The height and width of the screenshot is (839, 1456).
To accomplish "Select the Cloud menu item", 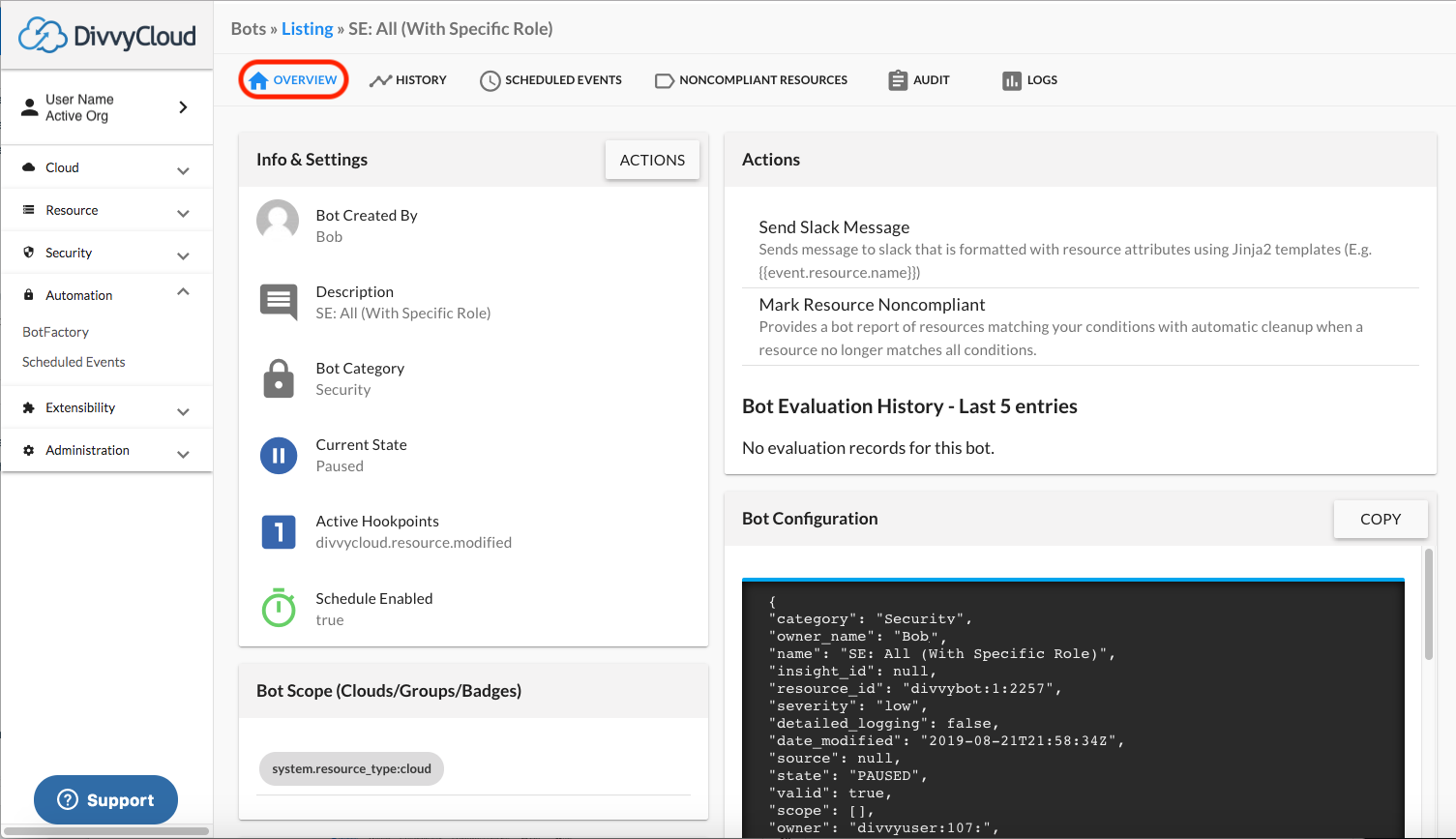I will point(106,167).
